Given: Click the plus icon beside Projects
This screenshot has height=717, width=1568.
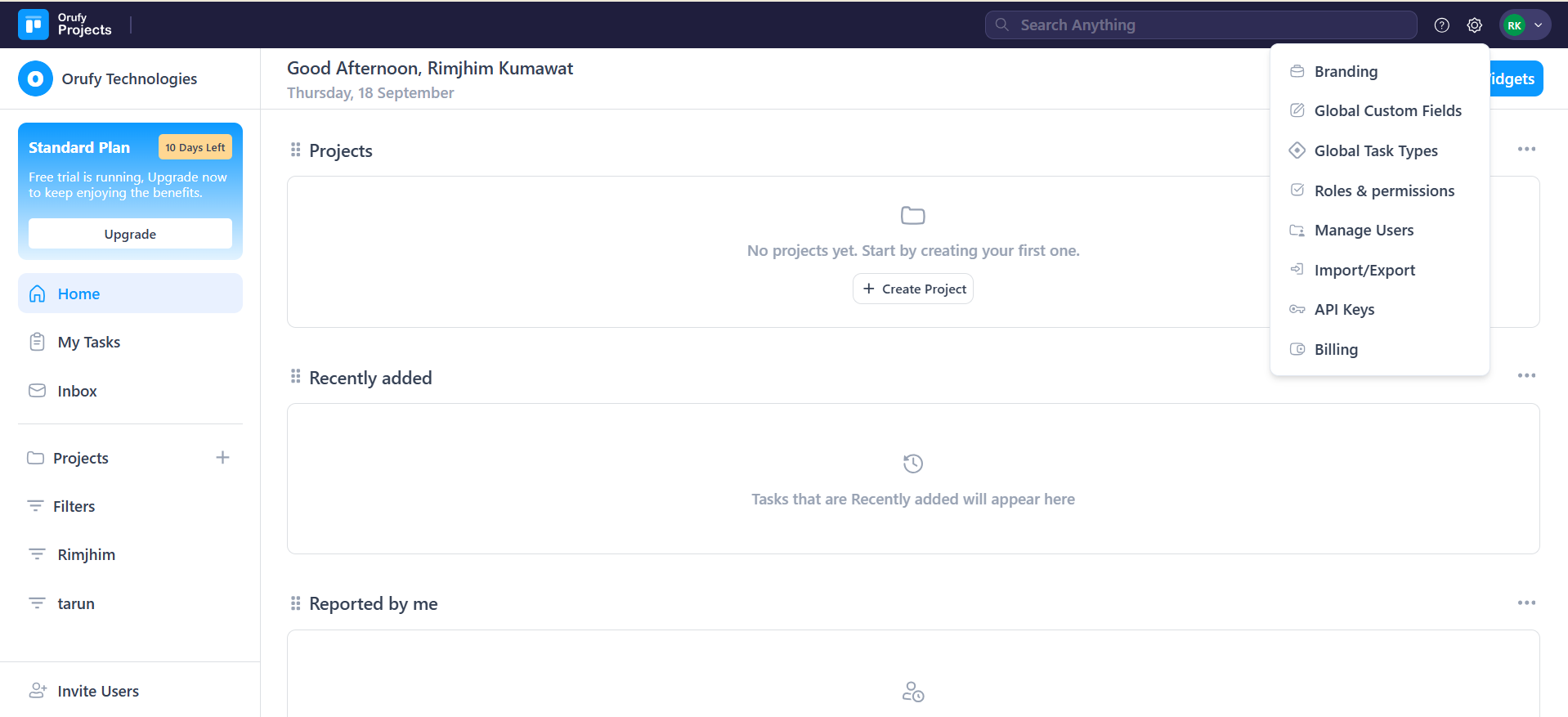Looking at the screenshot, I should (x=222, y=458).
